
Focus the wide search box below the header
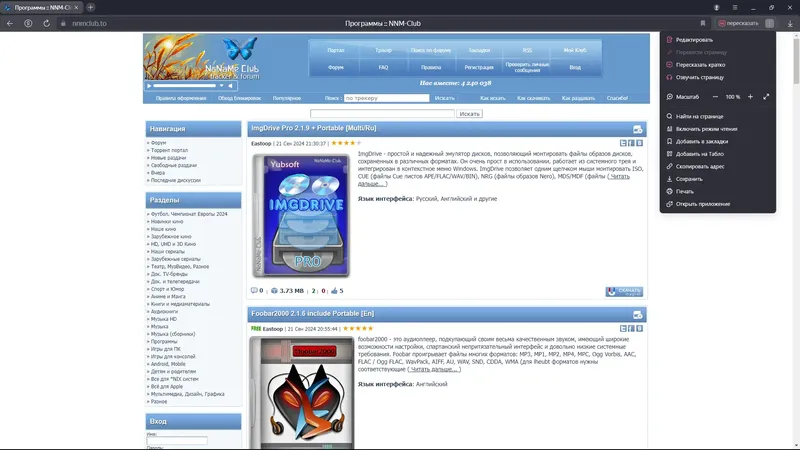coord(382,114)
